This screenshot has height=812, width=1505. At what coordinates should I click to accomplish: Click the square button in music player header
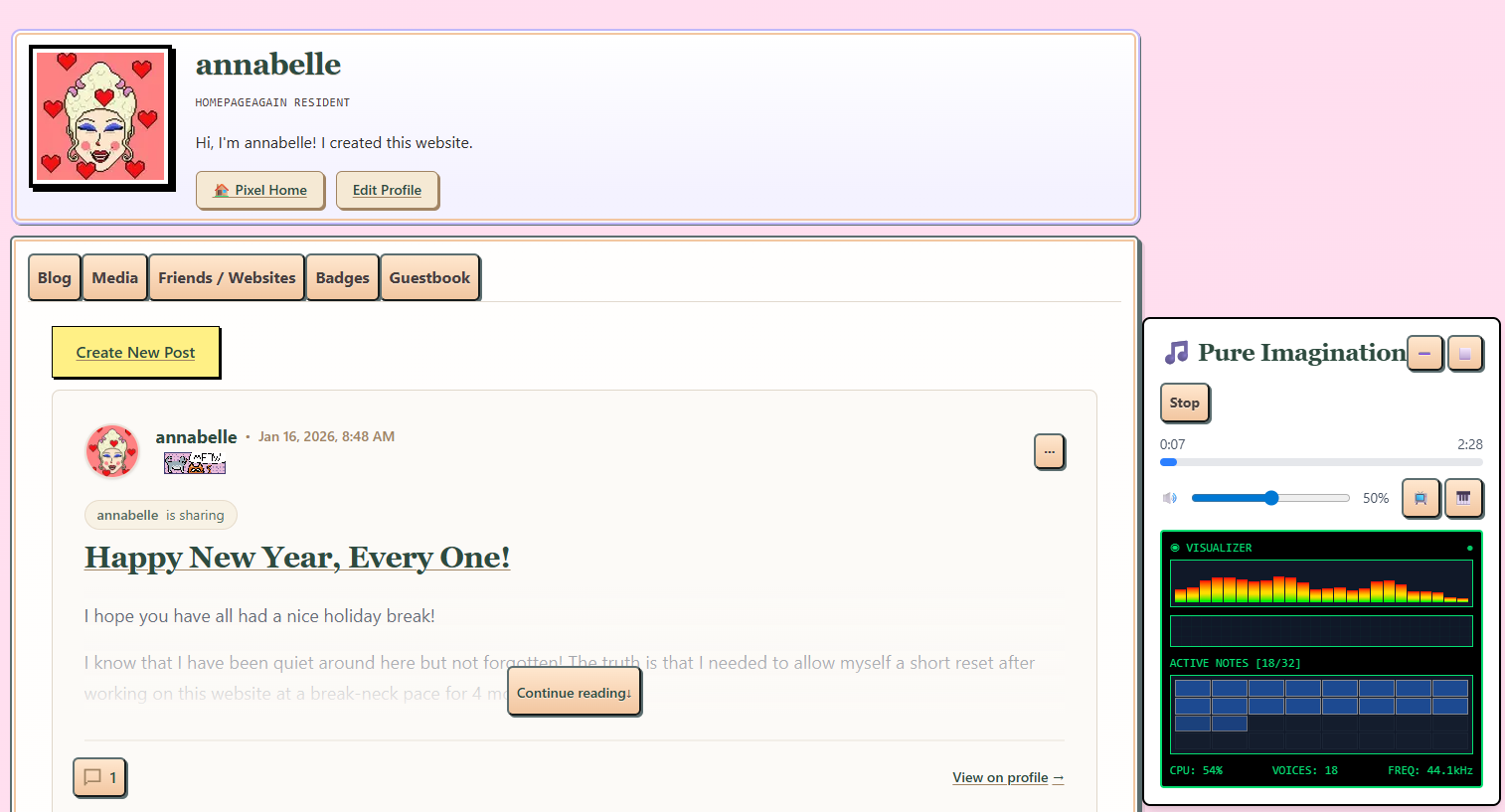tap(1464, 353)
